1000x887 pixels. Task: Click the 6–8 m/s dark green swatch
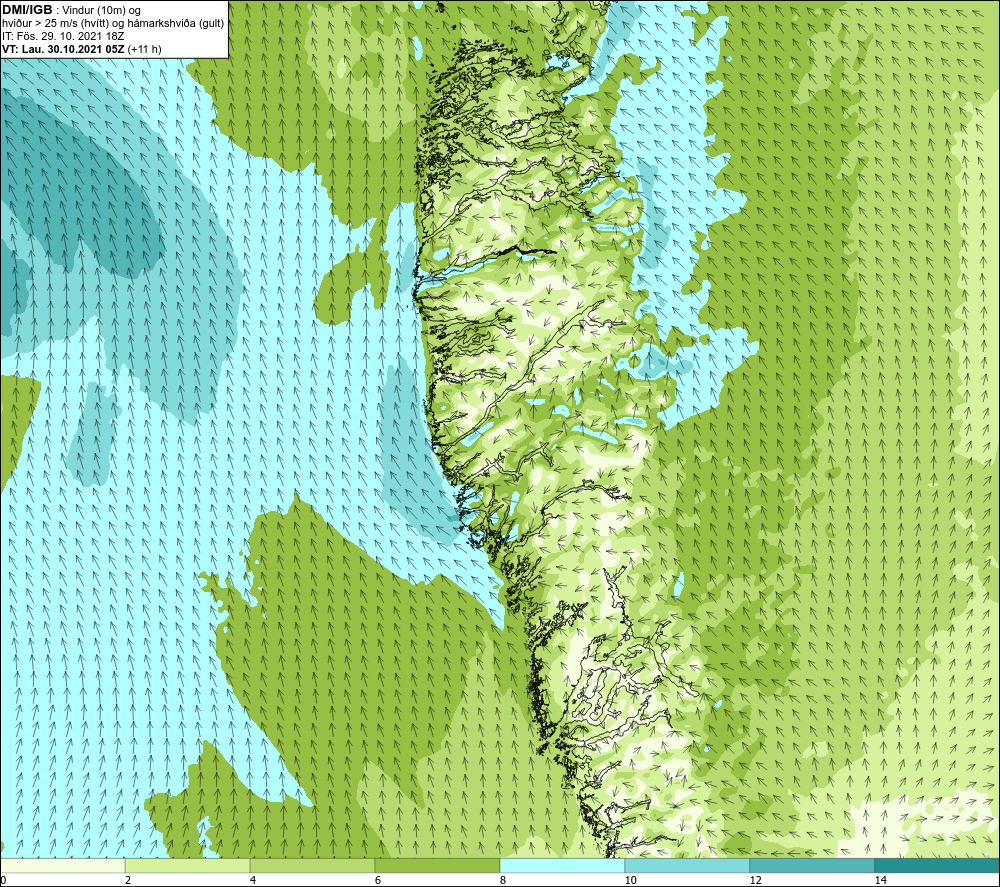(438, 865)
